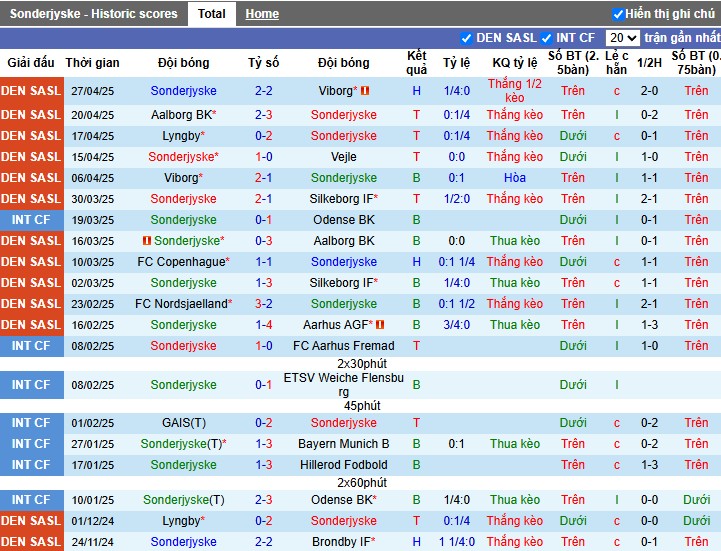Open Lyngby team link on 17/04/25

coord(181,136)
